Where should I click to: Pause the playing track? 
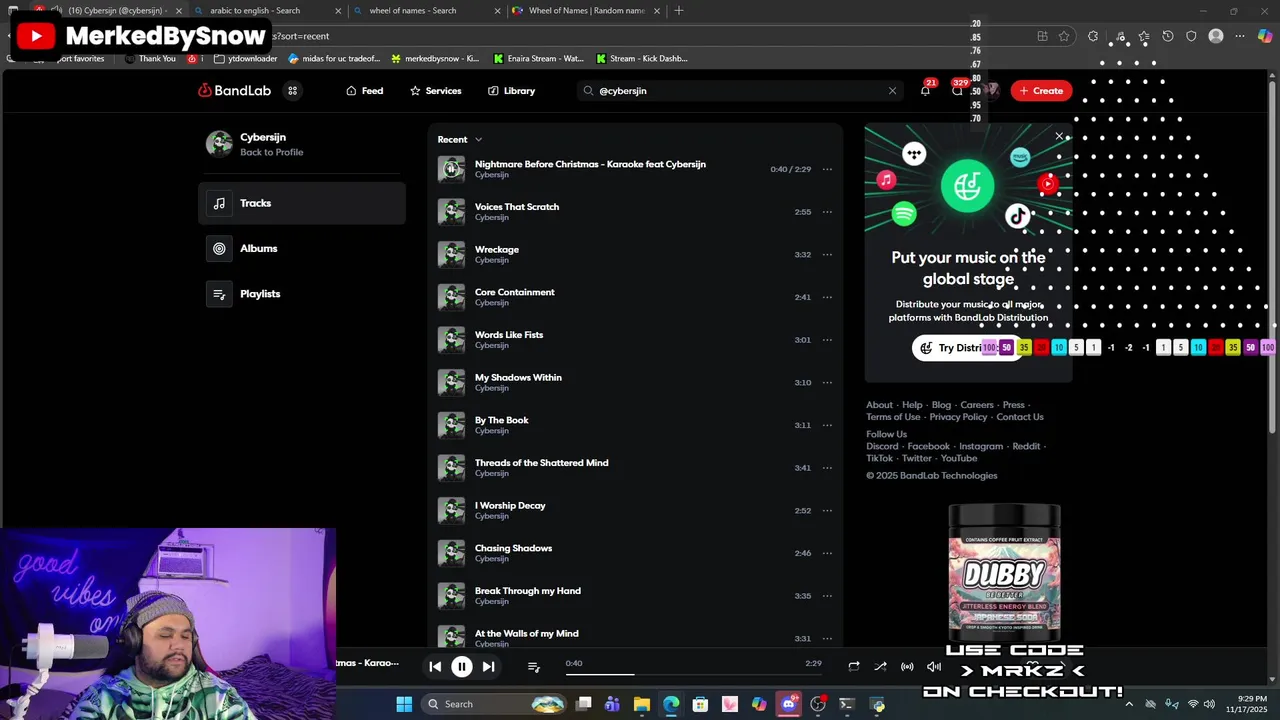point(462,667)
